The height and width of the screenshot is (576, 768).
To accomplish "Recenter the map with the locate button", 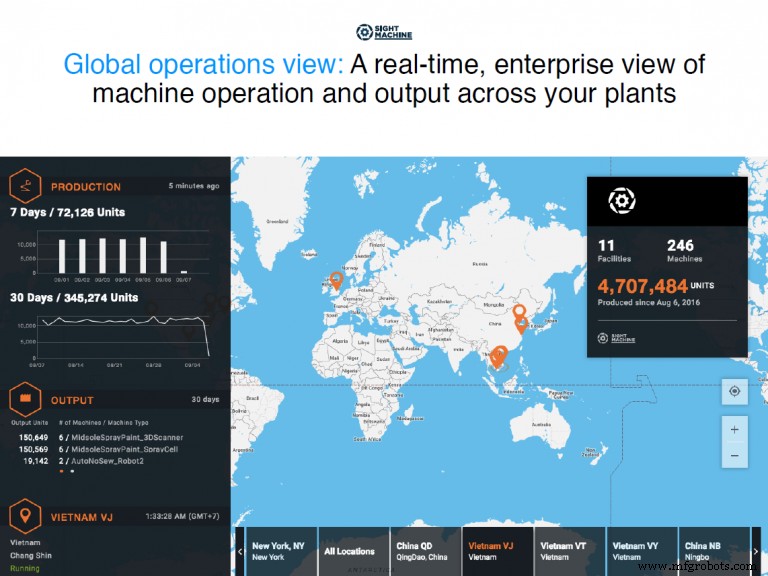I will pos(734,392).
